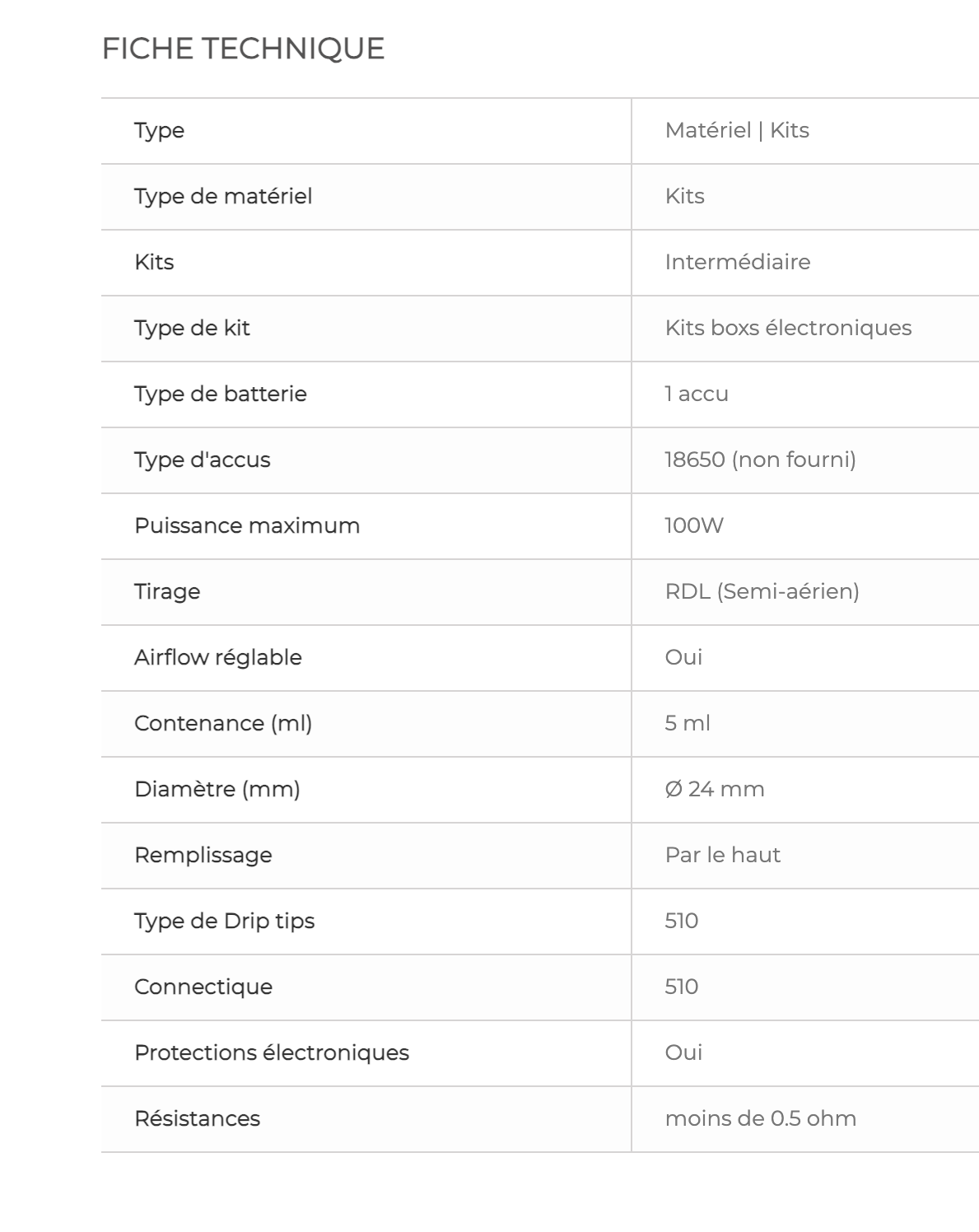Image resolution: width=979 pixels, height=1232 pixels.
Task: Select the Puissance maximum label
Action: point(247,525)
